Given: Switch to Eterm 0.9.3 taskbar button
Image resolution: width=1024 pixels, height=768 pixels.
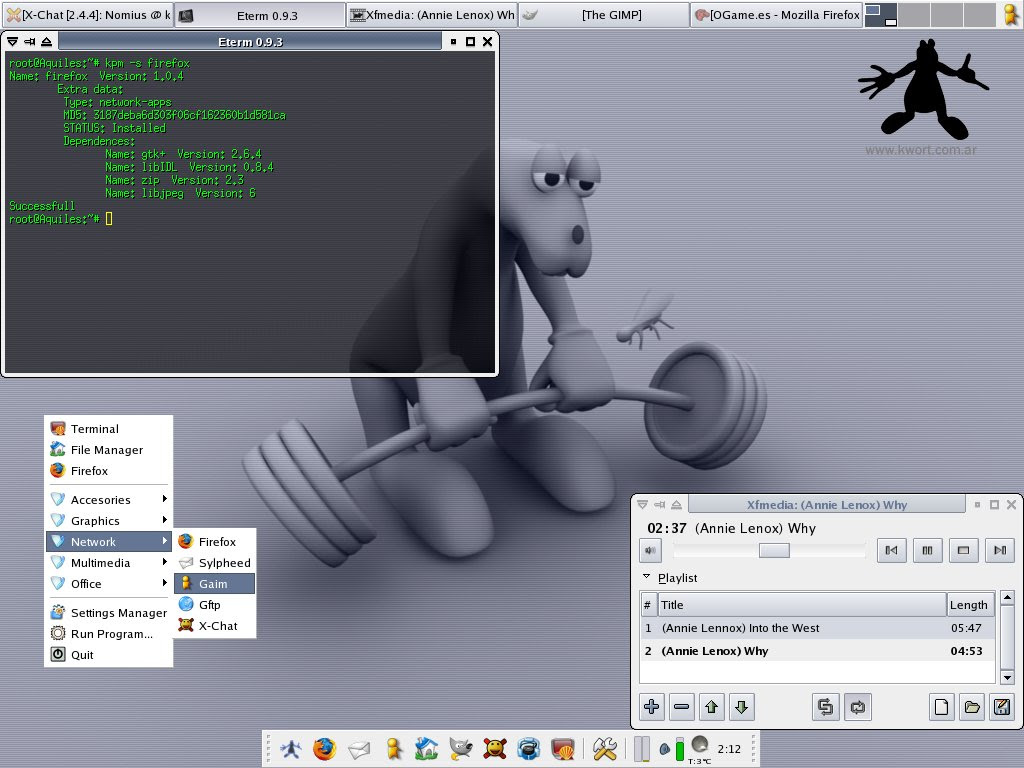Looking at the screenshot, I should [x=260, y=14].
